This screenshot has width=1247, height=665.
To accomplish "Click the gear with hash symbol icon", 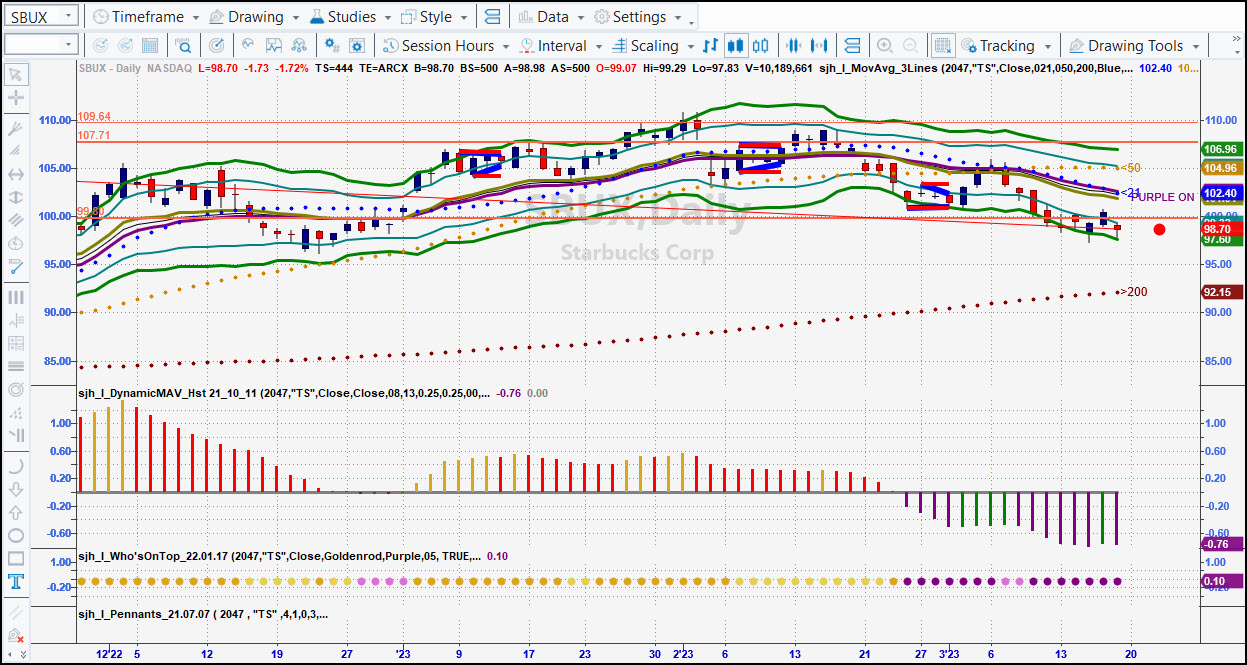I will 332,45.
